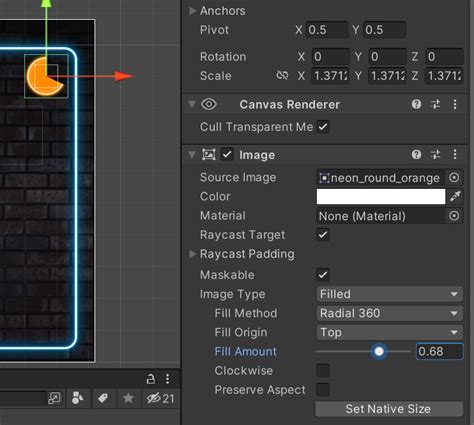The image size is (474, 425).
Task: Click the Pivot X field
Action: [x=327, y=30]
